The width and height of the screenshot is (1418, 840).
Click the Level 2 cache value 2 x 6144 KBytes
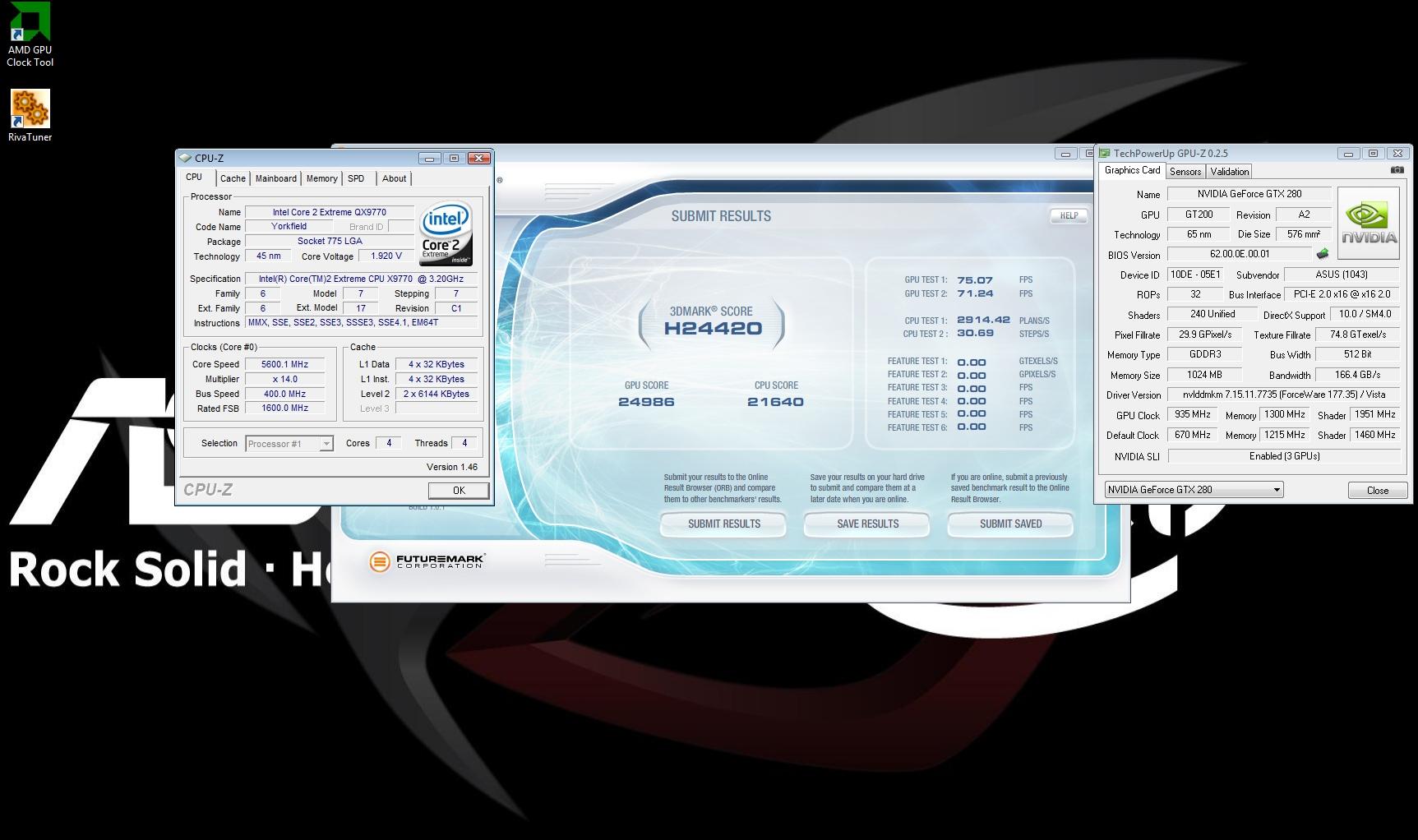point(436,394)
